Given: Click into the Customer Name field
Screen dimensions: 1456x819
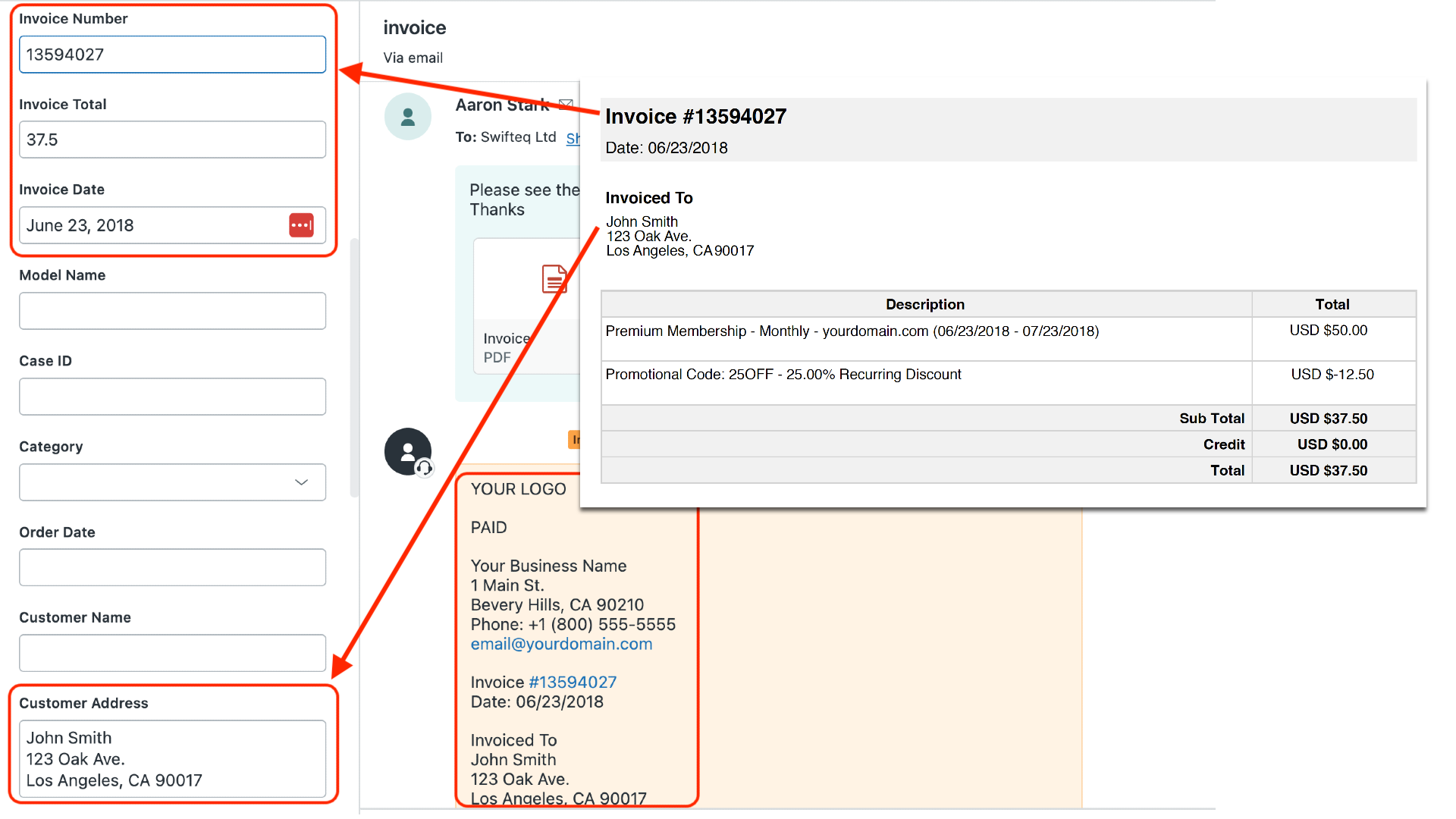Looking at the screenshot, I should pos(172,653).
